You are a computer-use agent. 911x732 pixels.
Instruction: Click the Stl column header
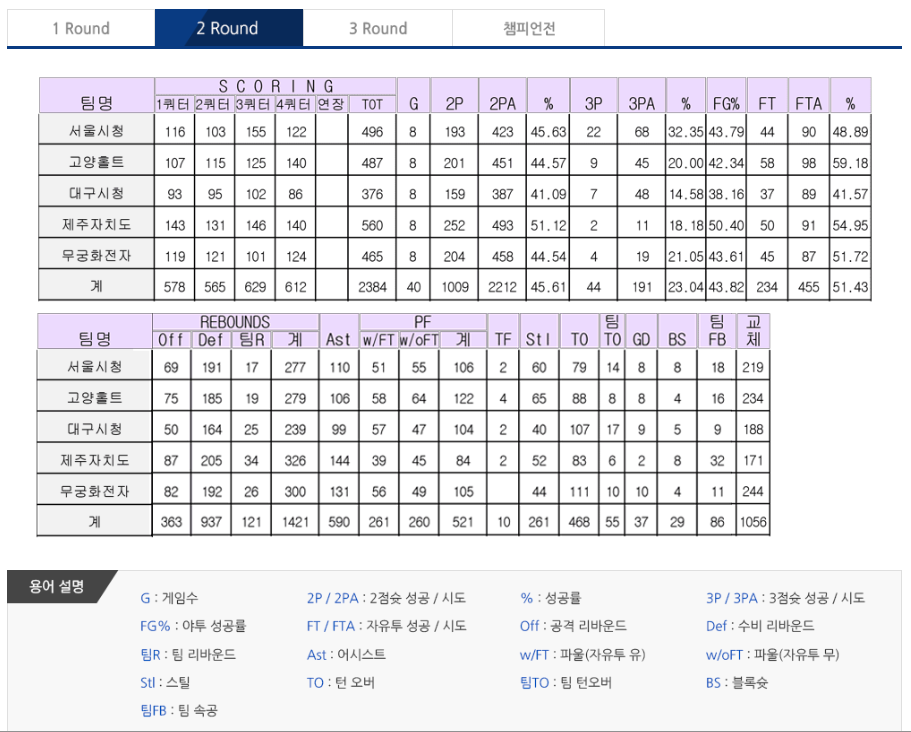pos(539,331)
